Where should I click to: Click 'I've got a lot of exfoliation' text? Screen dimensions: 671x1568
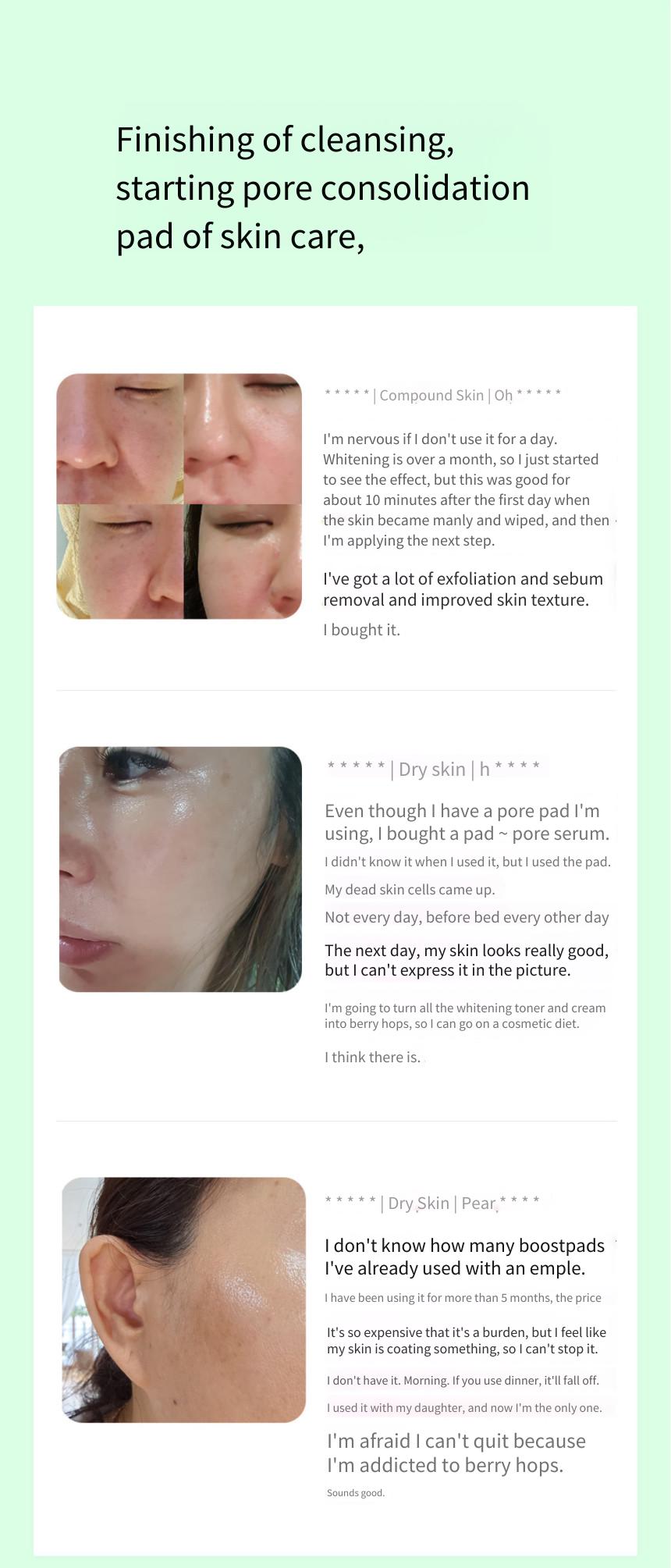coord(463,589)
